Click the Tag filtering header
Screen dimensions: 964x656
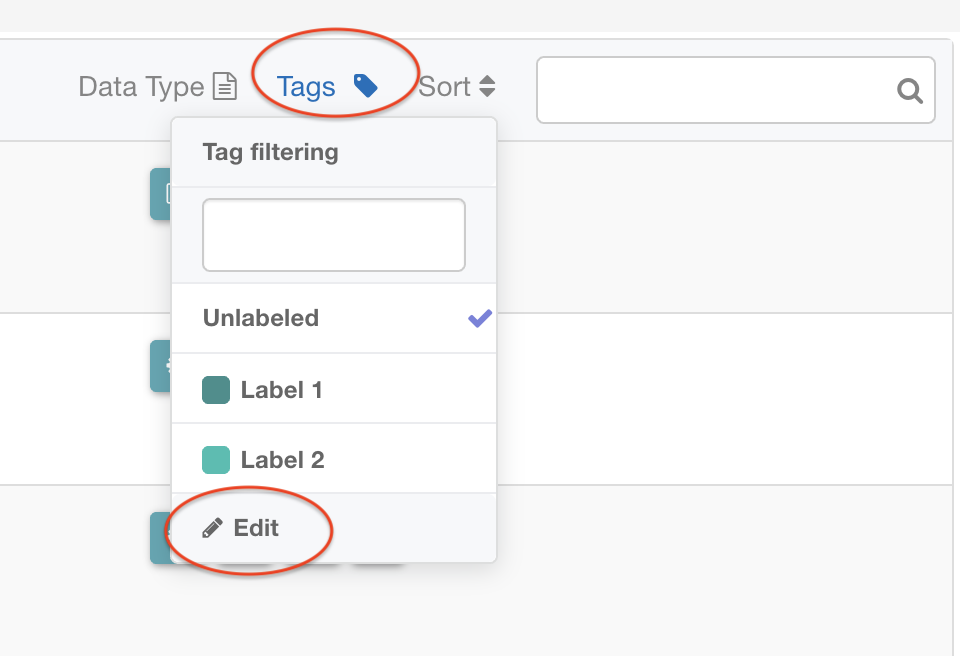tap(271, 152)
